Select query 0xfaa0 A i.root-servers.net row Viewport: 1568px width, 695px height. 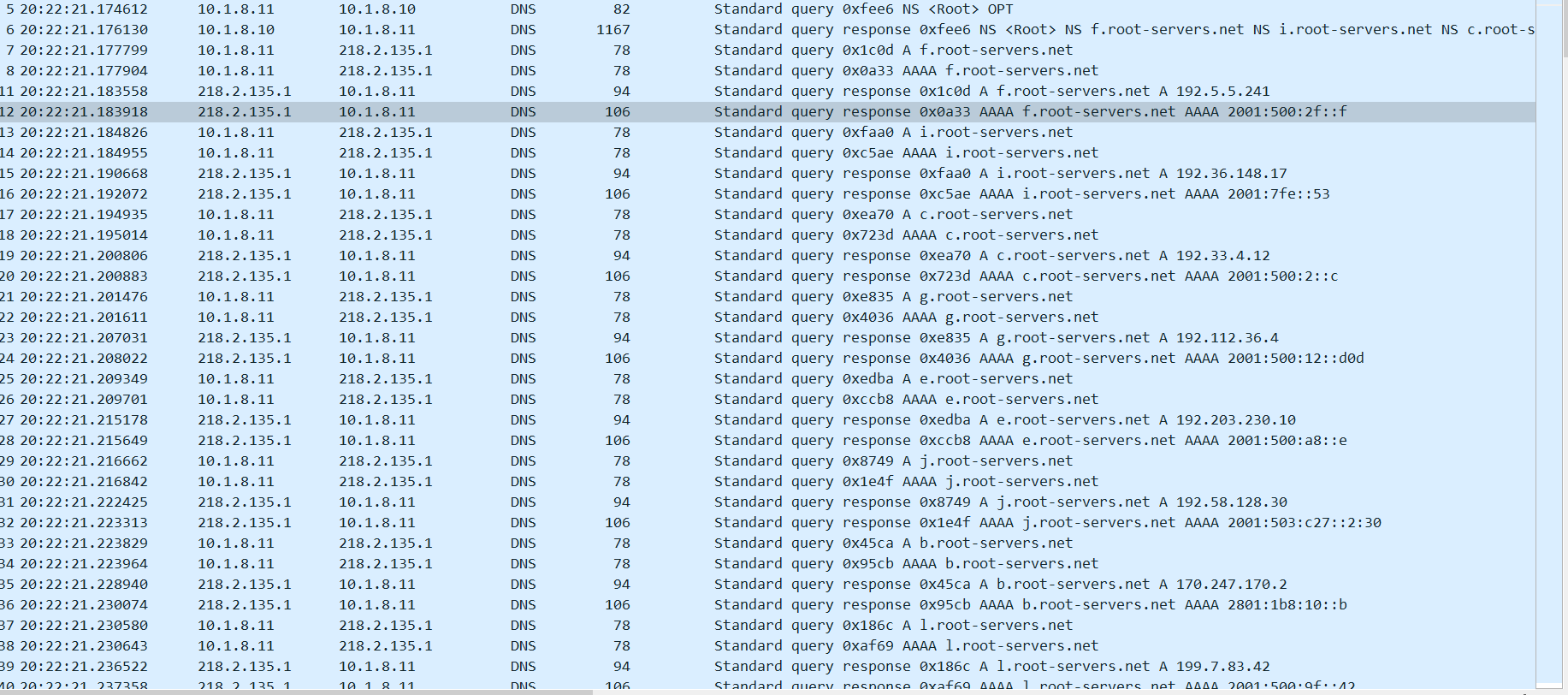[x=767, y=133]
